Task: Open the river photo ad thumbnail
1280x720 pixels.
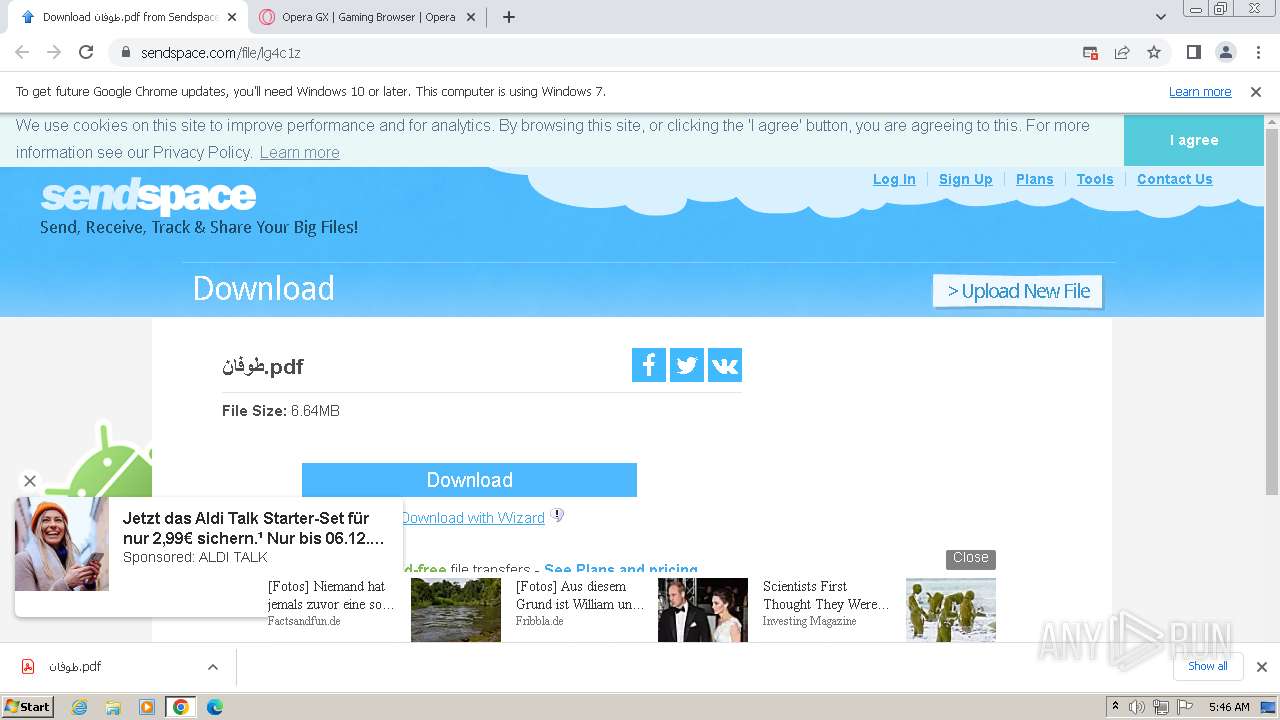Action: [x=456, y=610]
